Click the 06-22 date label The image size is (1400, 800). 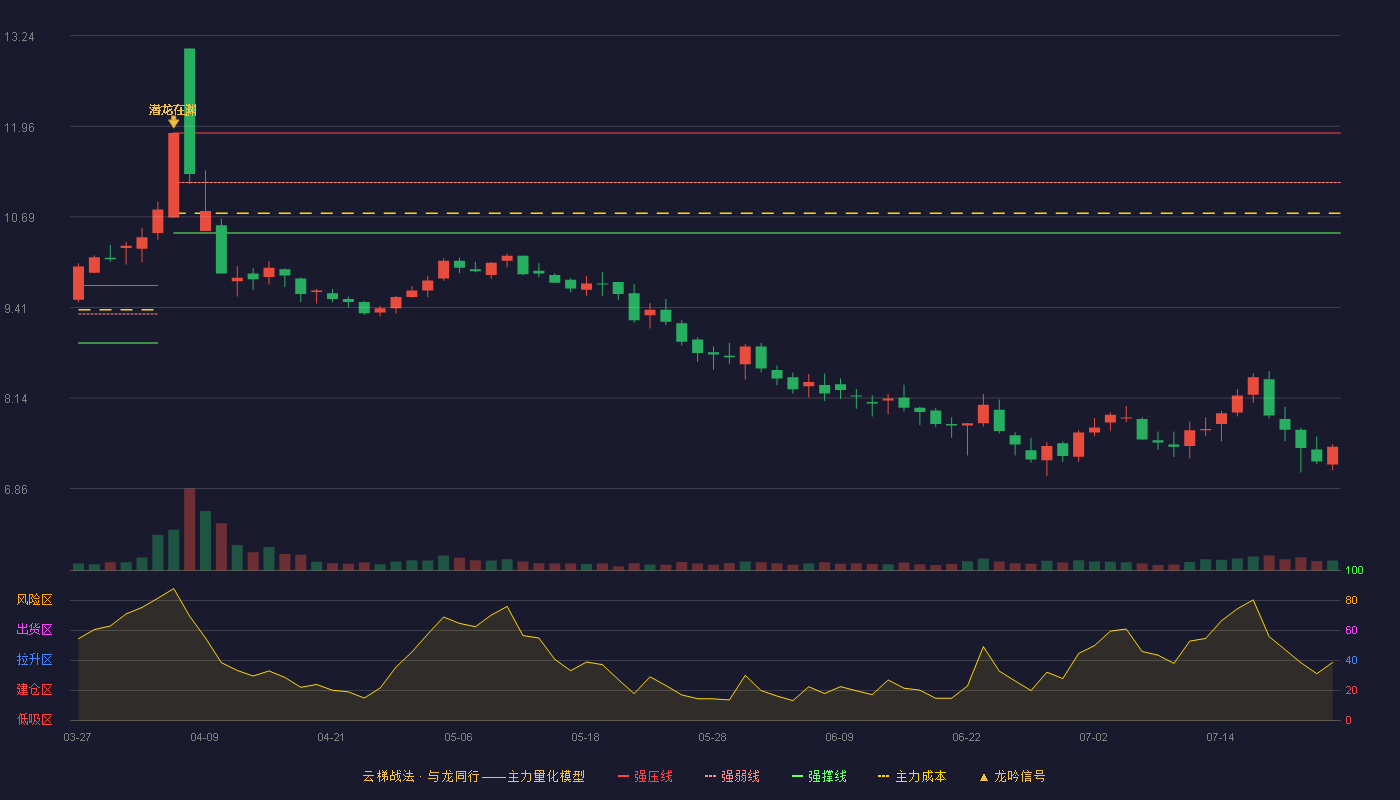click(966, 737)
